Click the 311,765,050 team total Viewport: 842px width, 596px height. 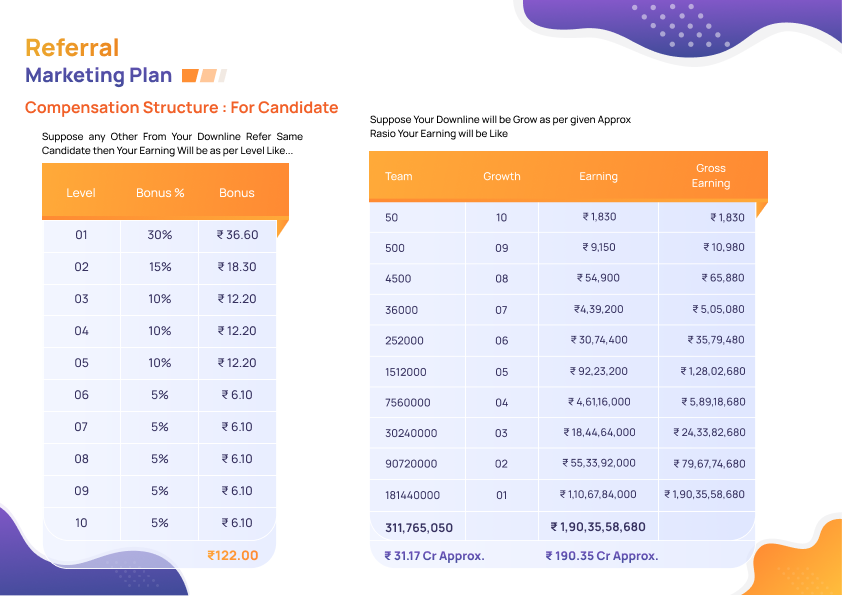tap(419, 527)
